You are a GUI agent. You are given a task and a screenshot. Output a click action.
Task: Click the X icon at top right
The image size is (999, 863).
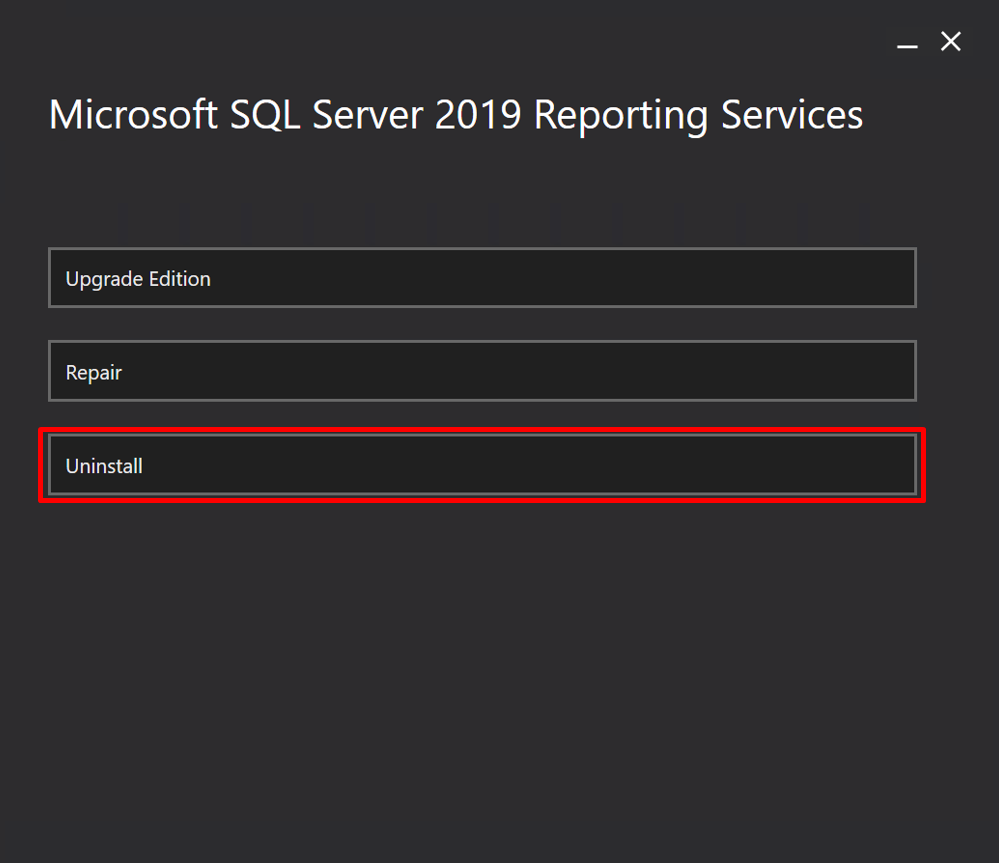pos(951,42)
